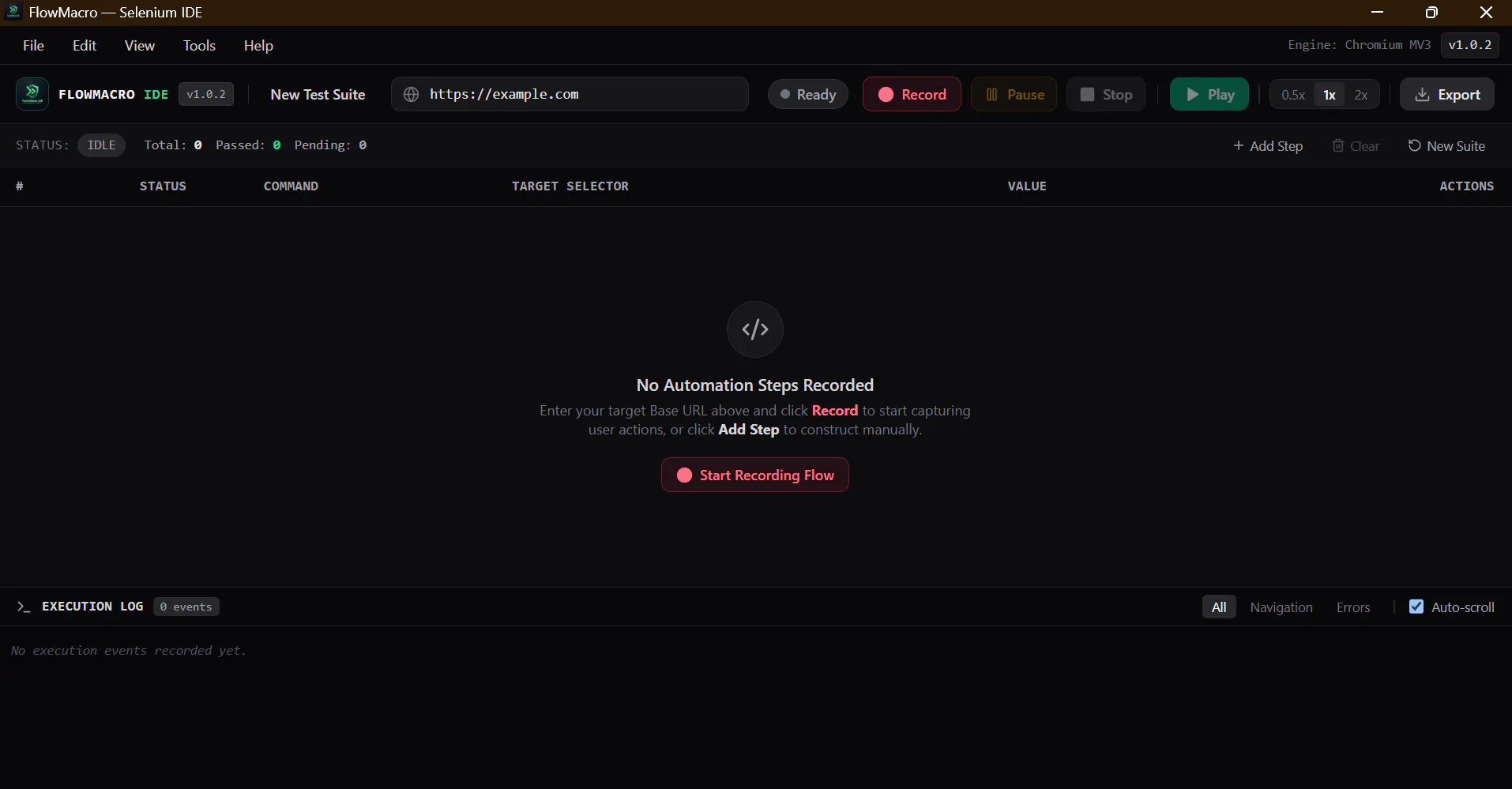Filter log by Navigation
Viewport: 1512px width, 789px height.
click(x=1281, y=607)
